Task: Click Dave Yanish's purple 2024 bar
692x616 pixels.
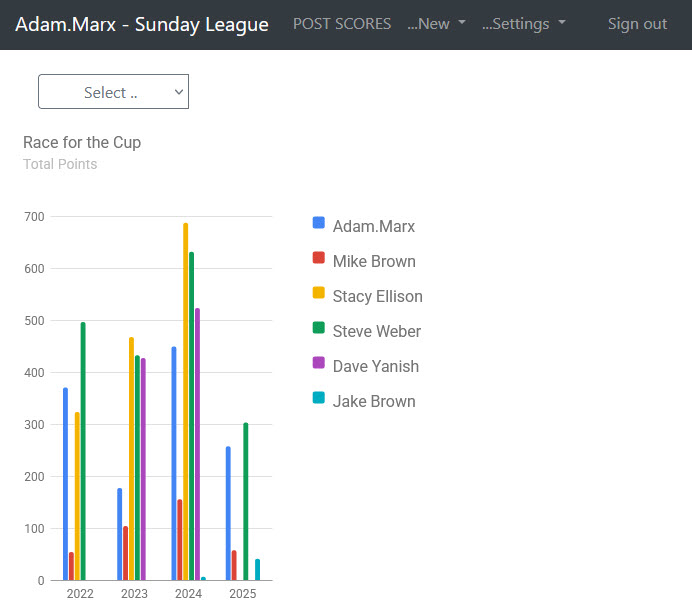Action: [x=197, y=444]
